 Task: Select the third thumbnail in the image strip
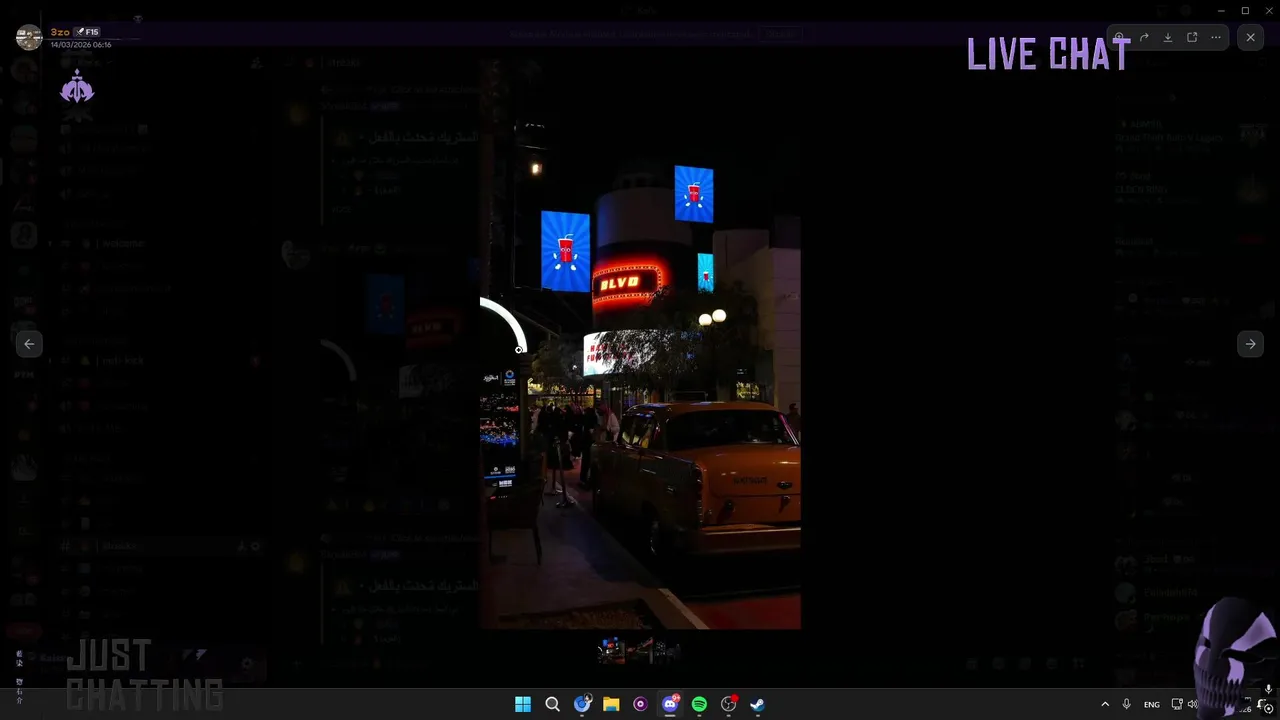pyautogui.click(x=668, y=651)
